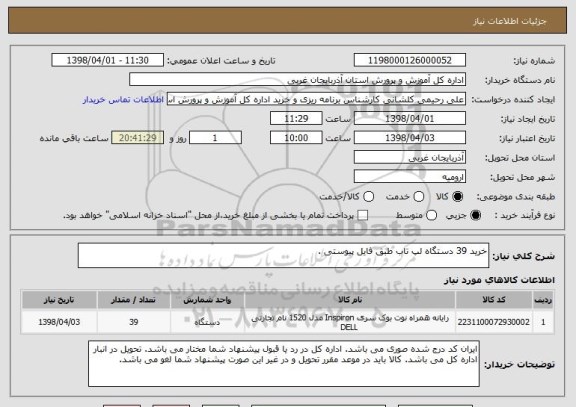Click the delivery city field ارومیه
This screenshot has height=407, width=576.
pos(410,177)
